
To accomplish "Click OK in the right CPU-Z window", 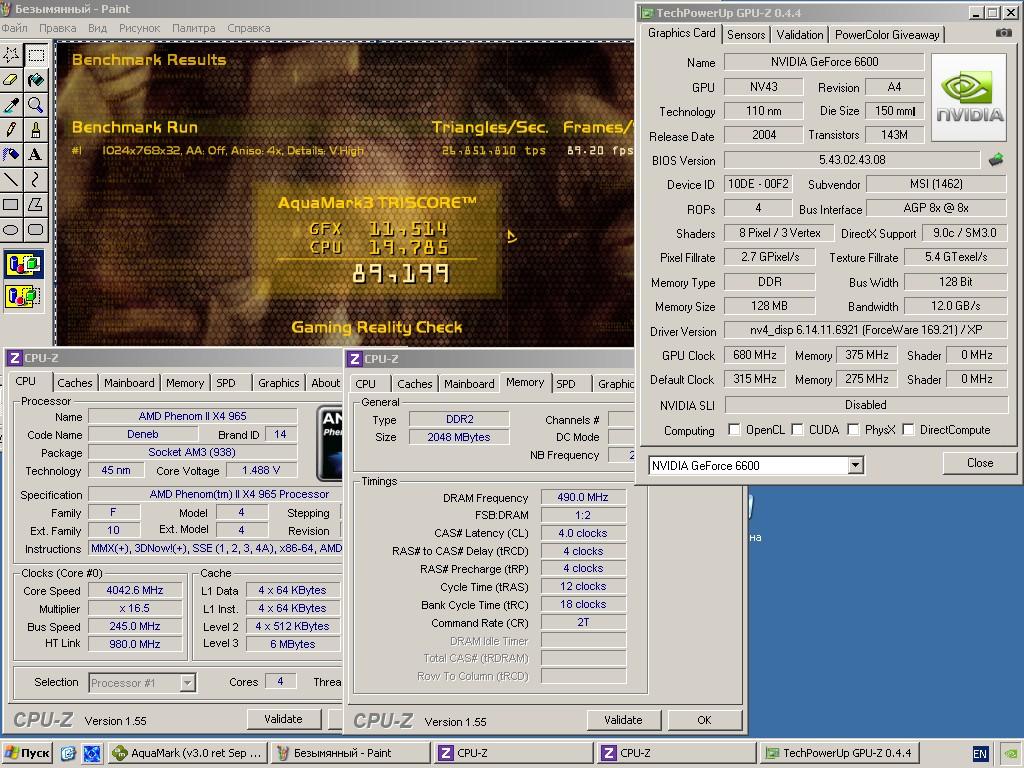I will point(704,720).
